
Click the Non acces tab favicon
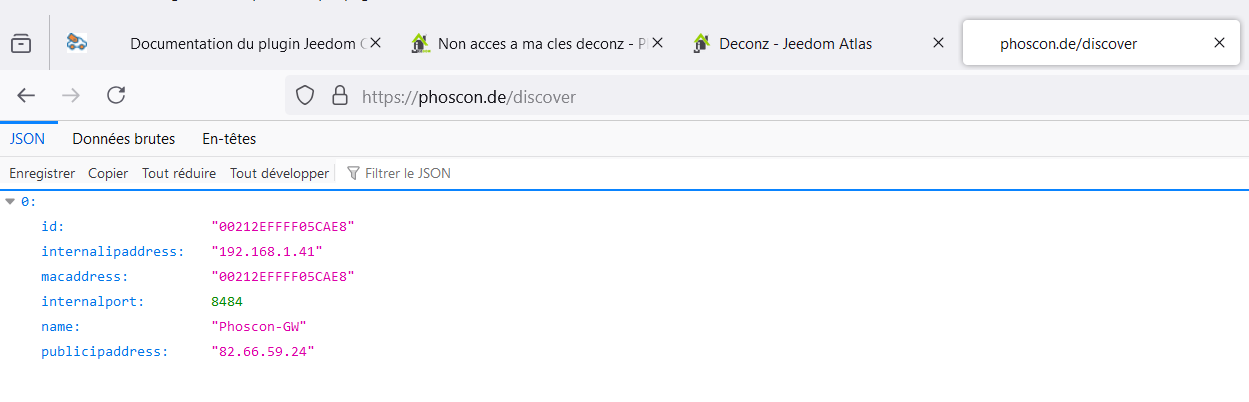(x=421, y=43)
